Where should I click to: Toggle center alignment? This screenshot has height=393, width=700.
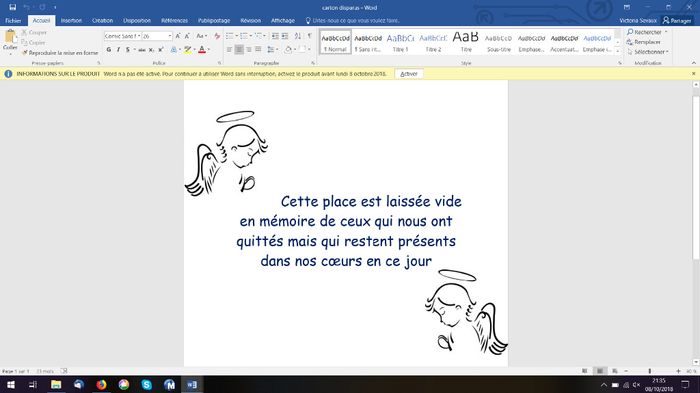point(239,50)
